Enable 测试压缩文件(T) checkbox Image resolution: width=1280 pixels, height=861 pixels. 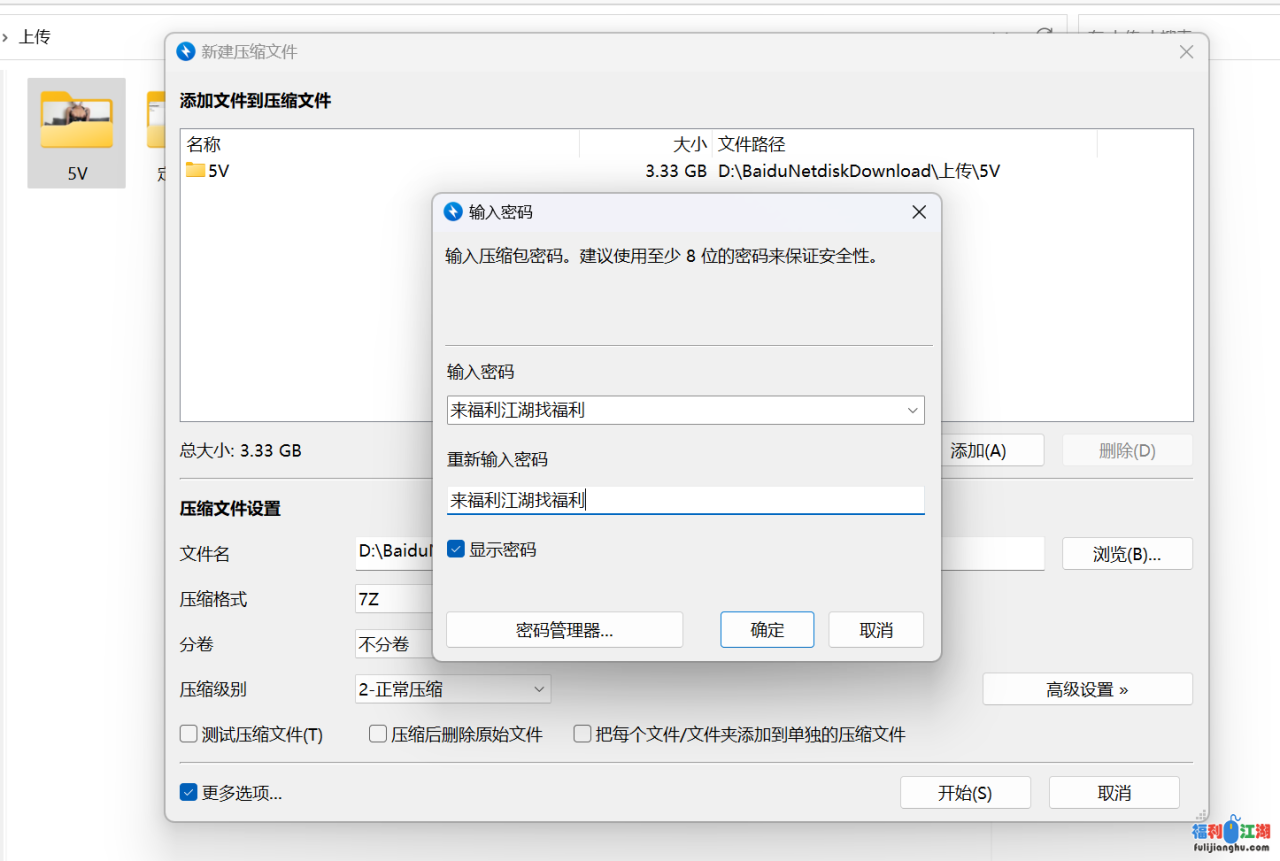pyautogui.click(x=189, y=734)
